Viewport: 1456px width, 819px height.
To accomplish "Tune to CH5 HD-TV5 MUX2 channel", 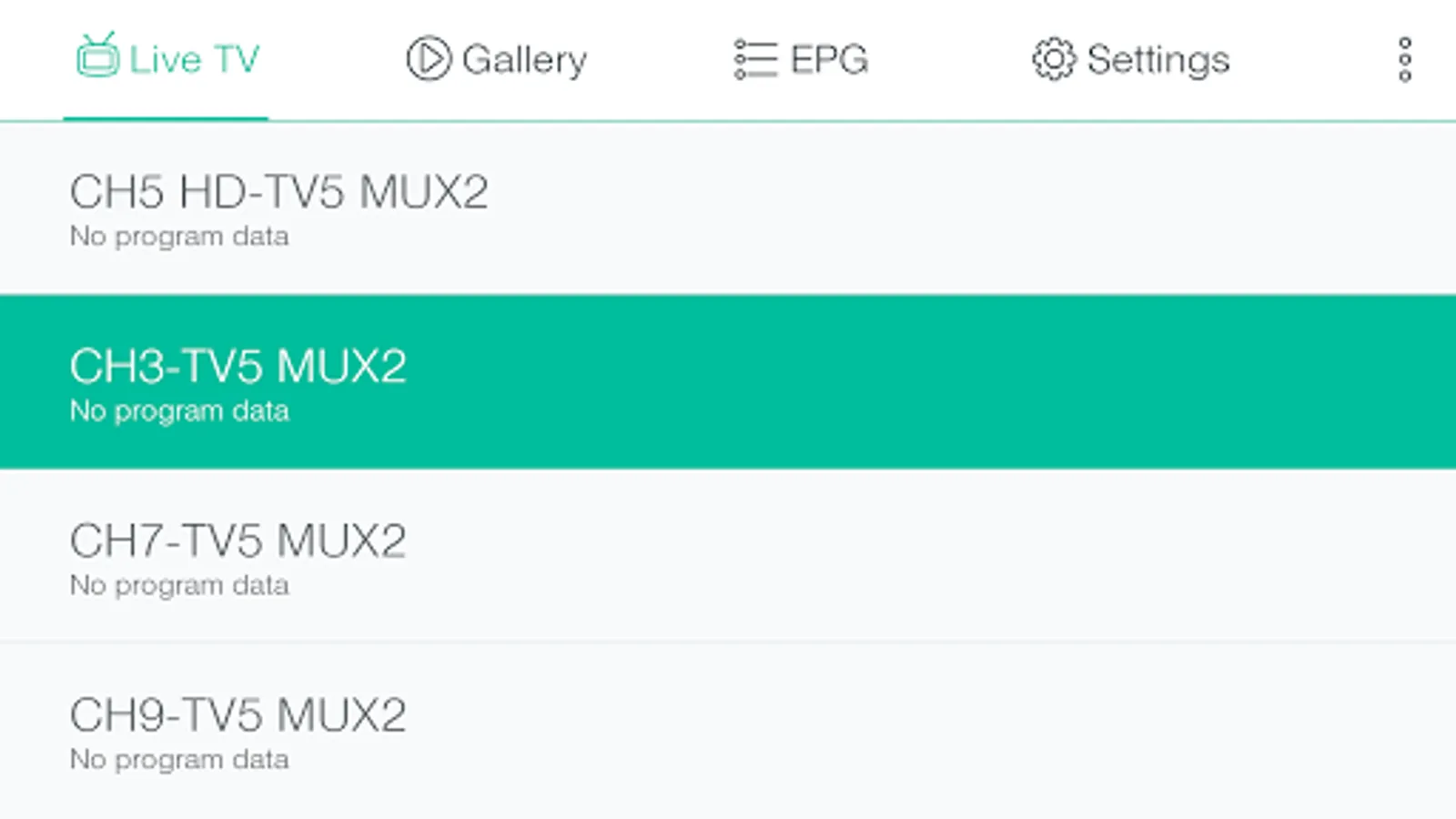I will click(x=278, y=192).
